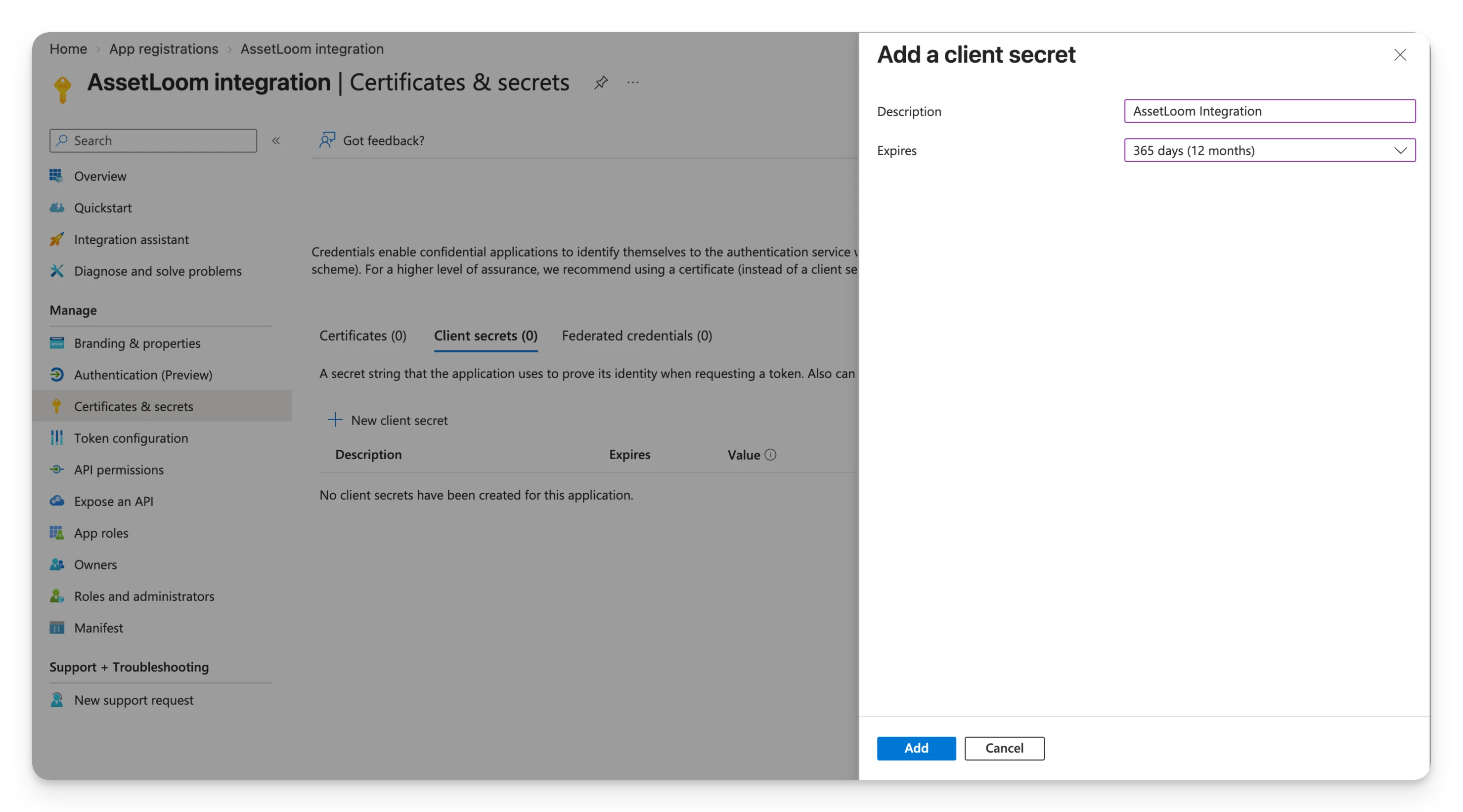Image resolution: width=1463 pixels, height=812 pixels.
Task: Click the Expose an API cloud icon
Action: [x=56, y=501]
